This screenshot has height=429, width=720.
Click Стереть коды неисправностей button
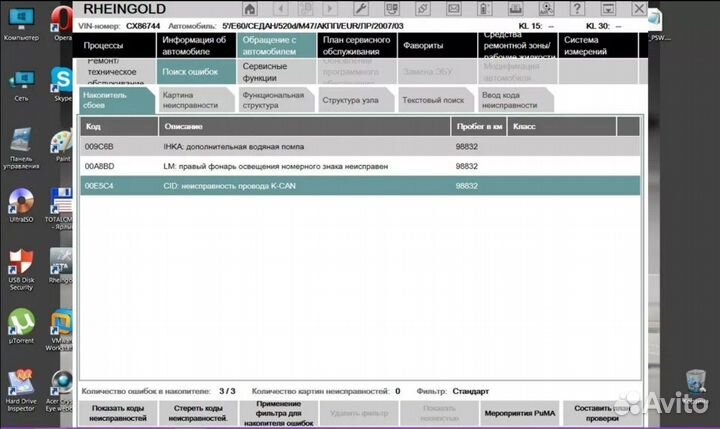coord(198,413)
